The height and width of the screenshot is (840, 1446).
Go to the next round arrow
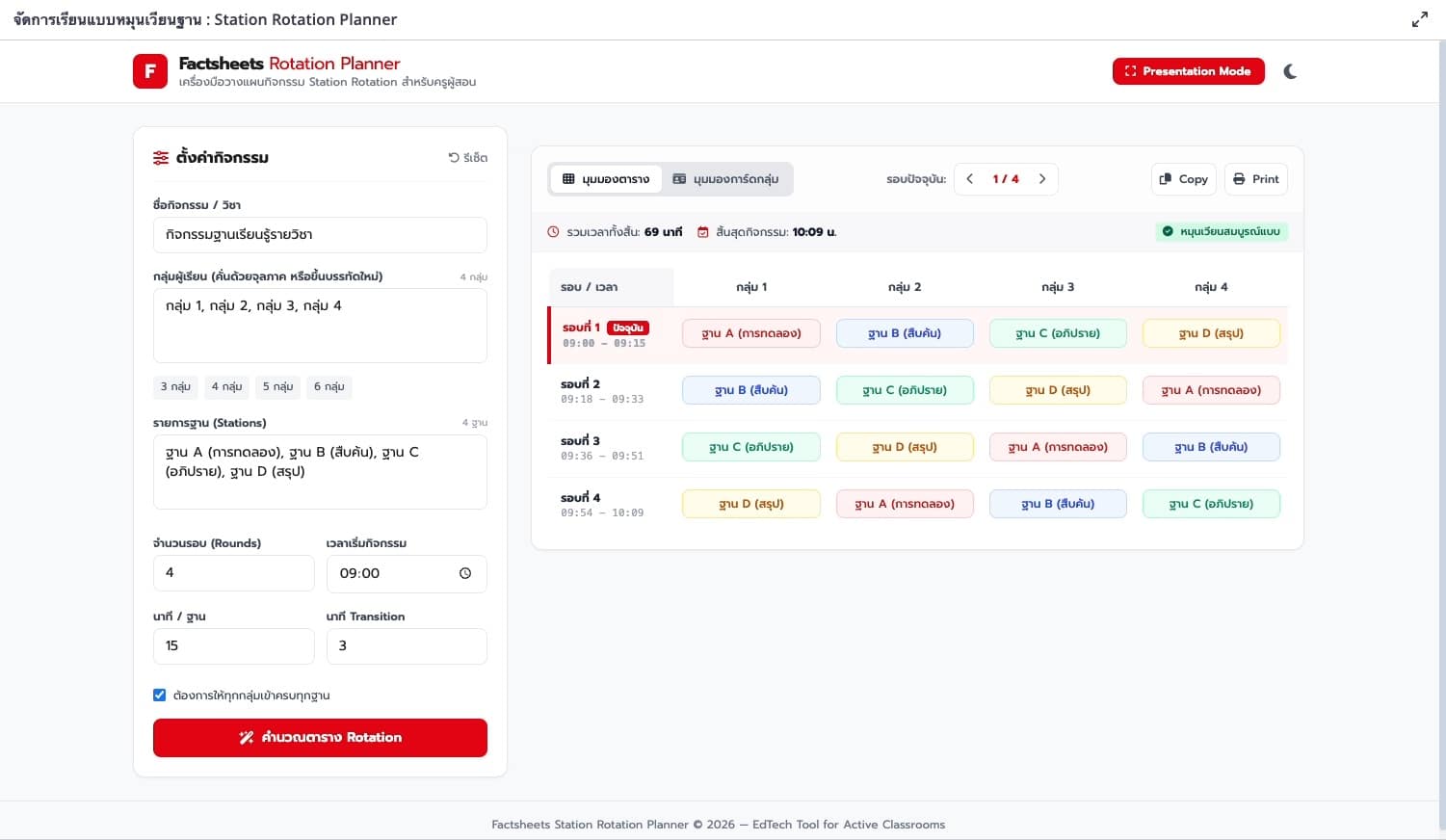point(1041,179)
